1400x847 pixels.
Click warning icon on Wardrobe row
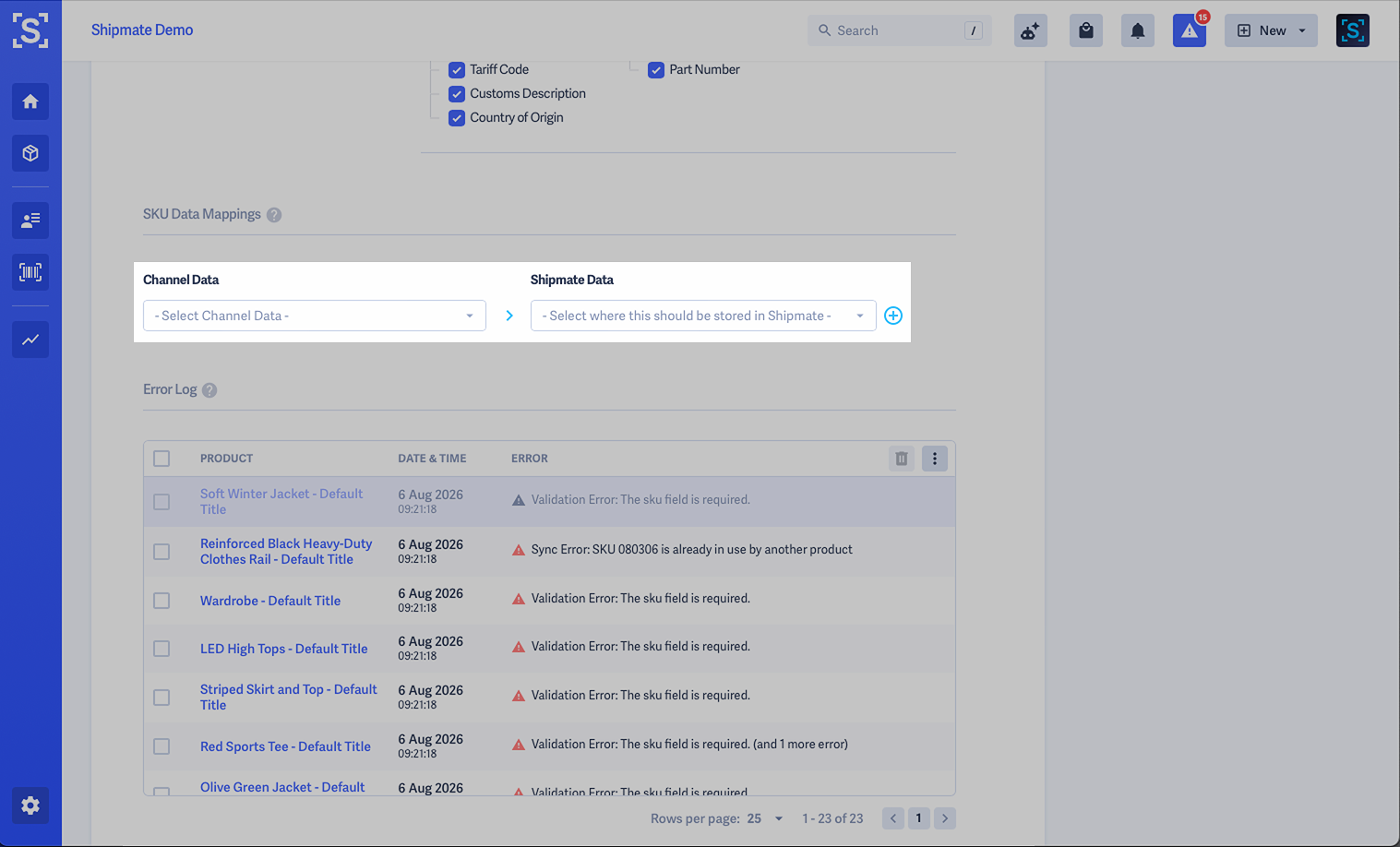click(x=519, y=599)
